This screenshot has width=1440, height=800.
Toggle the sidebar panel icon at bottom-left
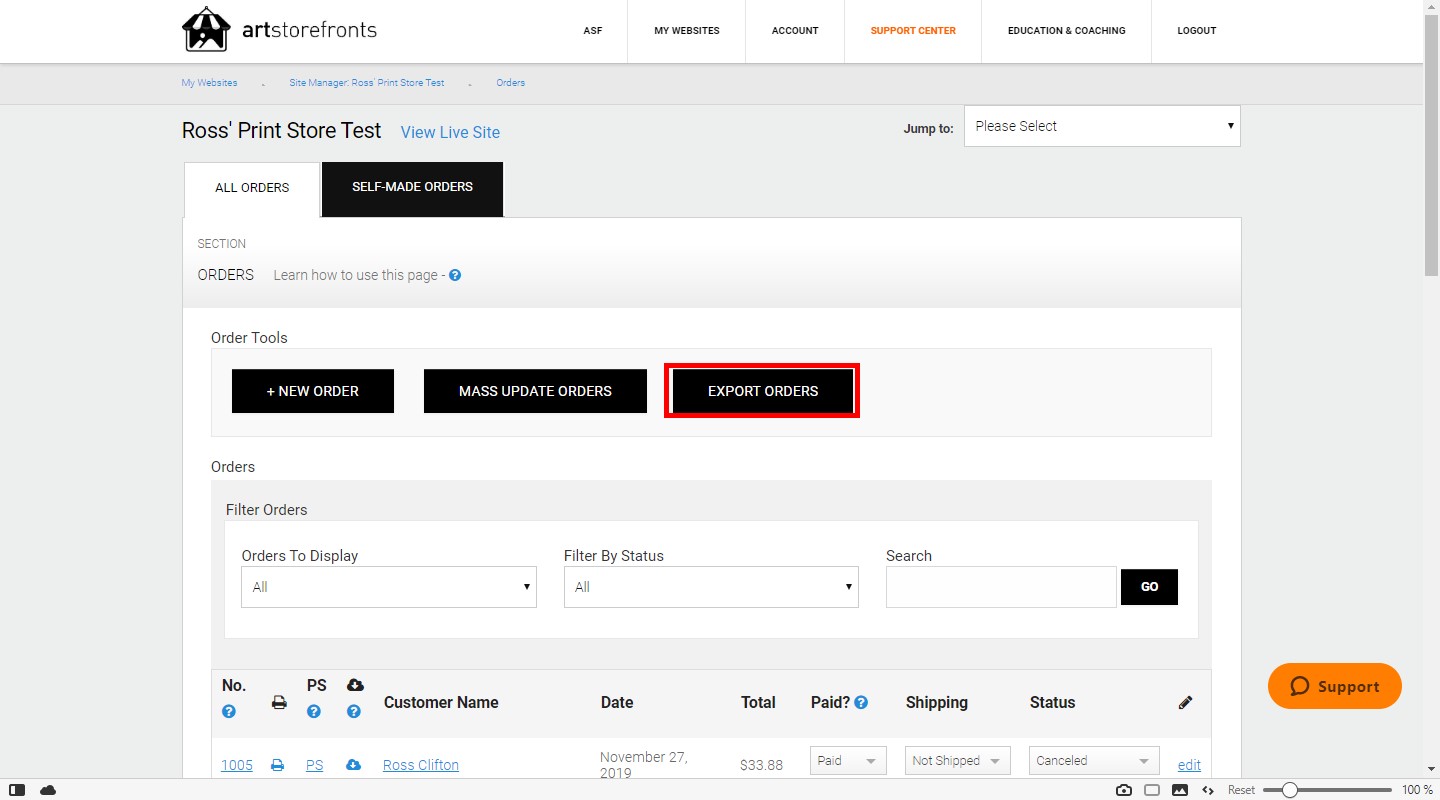pyautogui.click(x=17, y=790)
